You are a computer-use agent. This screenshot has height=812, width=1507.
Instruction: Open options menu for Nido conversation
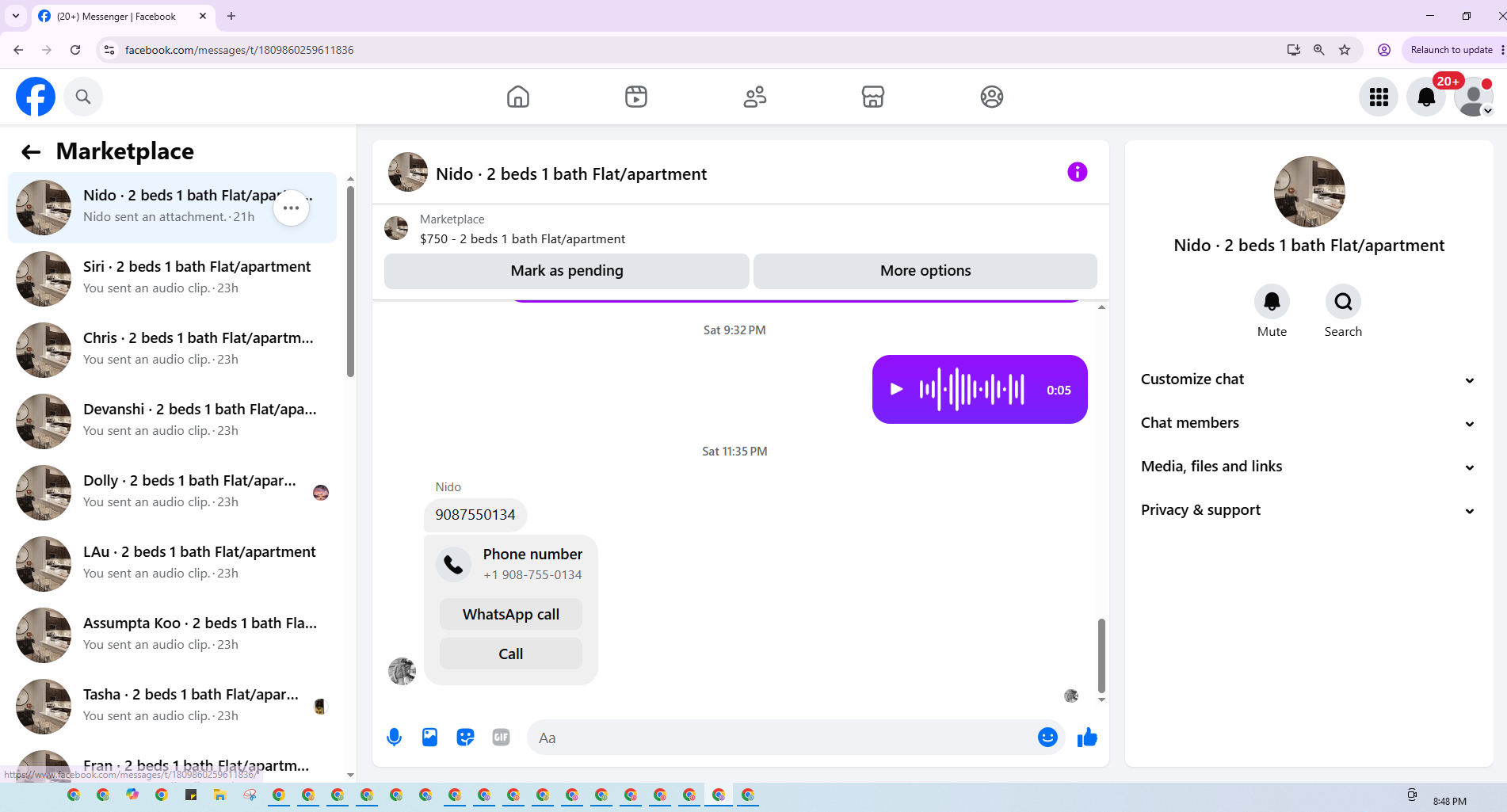(292, 208)
